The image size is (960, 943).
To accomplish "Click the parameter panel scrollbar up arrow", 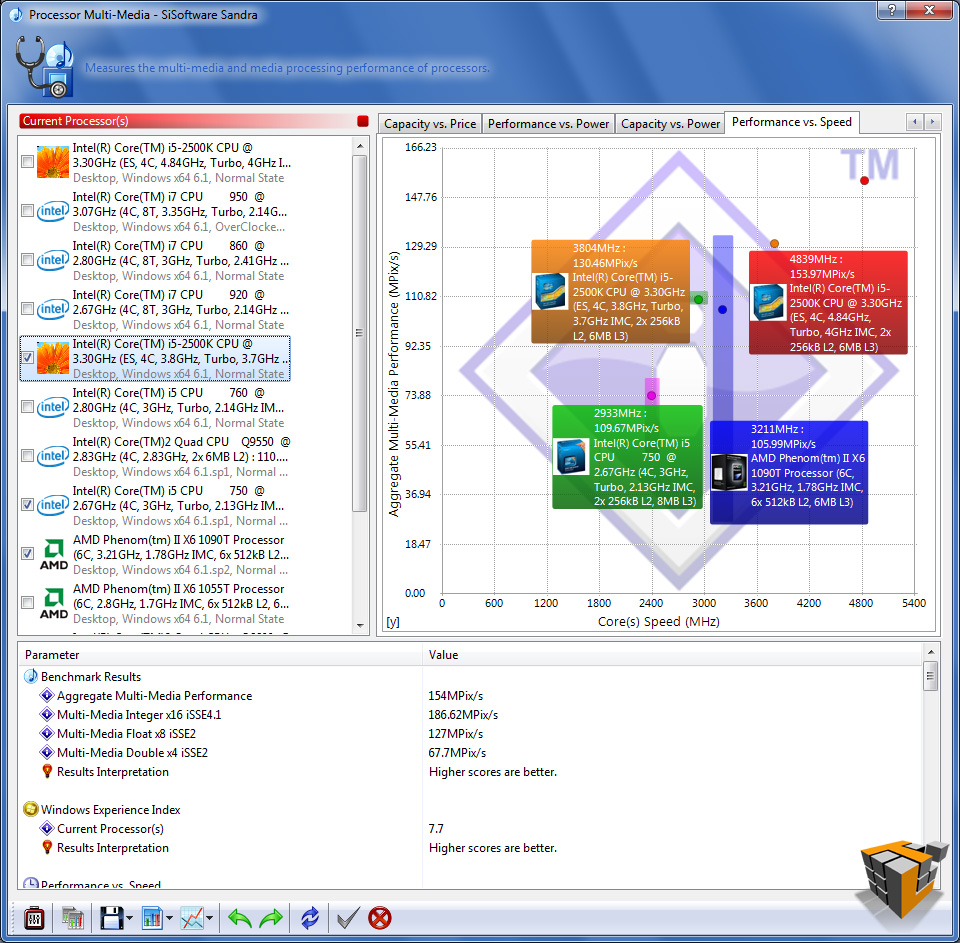I will pos(931,652).
